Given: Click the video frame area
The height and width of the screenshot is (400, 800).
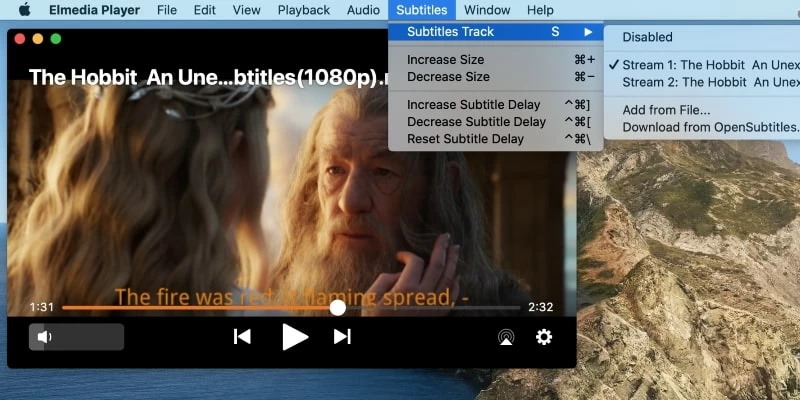Looking at the screenshot, I should coord(291,196).
